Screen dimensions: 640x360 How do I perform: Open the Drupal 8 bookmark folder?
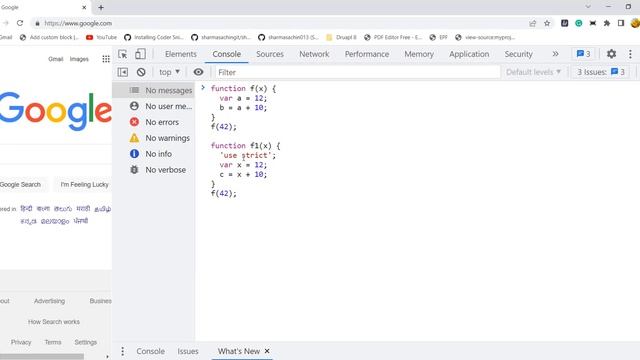[342, 37]
